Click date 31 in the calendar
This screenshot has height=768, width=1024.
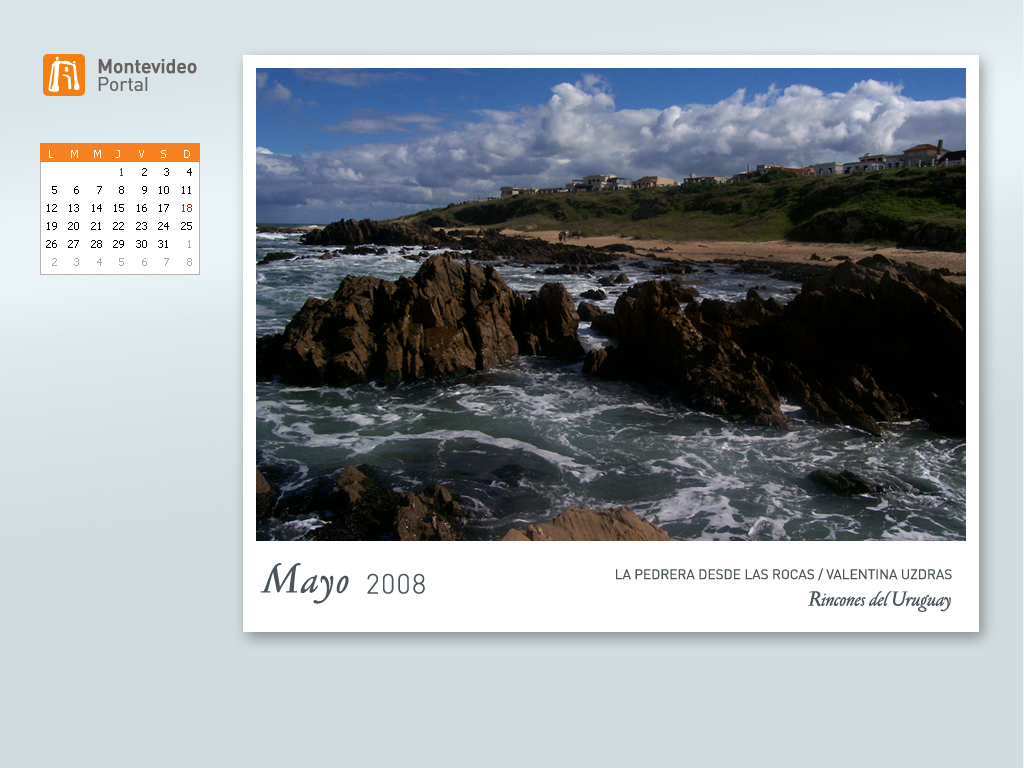(x=163, y=244)
